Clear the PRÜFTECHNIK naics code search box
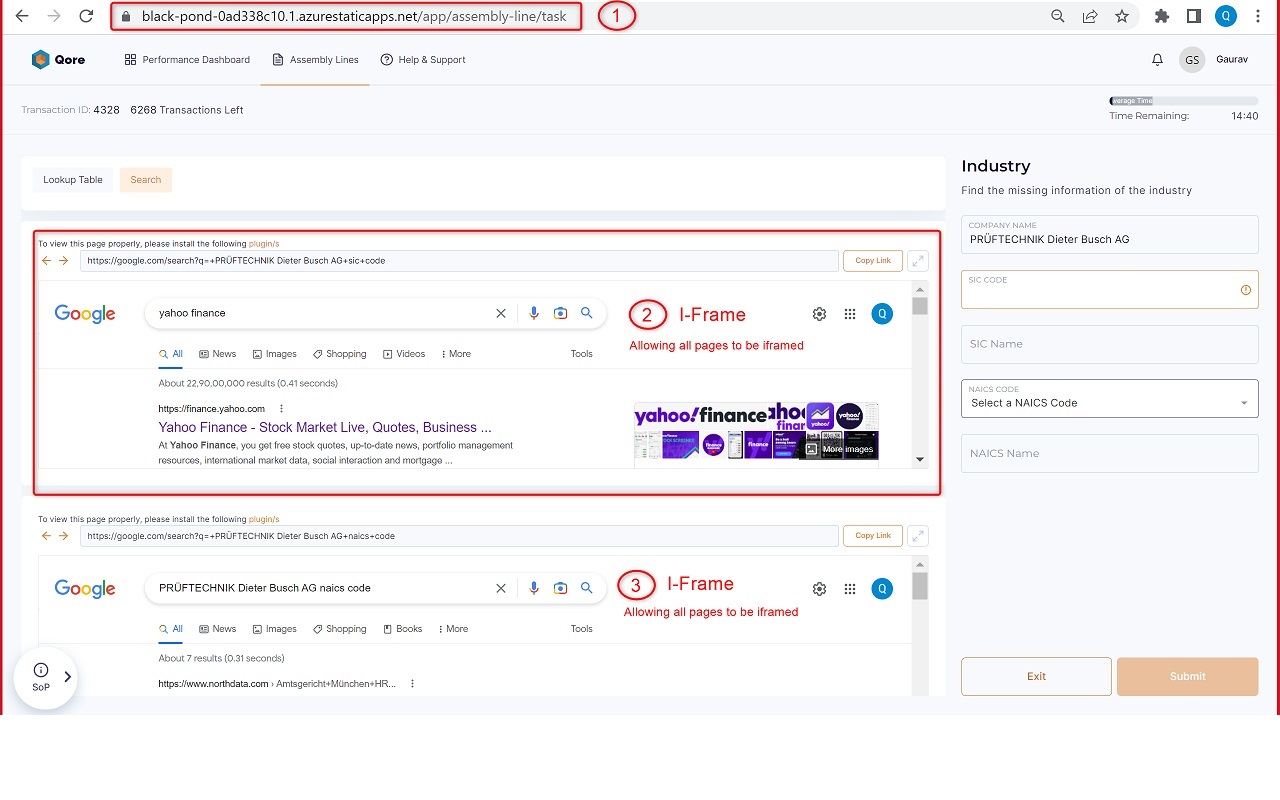 pos(501,588)
